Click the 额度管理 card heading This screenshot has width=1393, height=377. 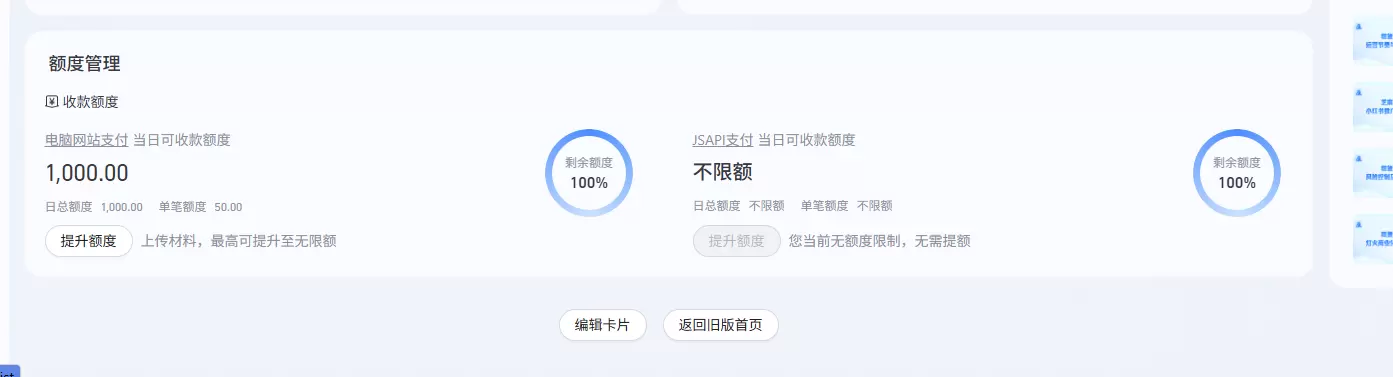[84, 64]
